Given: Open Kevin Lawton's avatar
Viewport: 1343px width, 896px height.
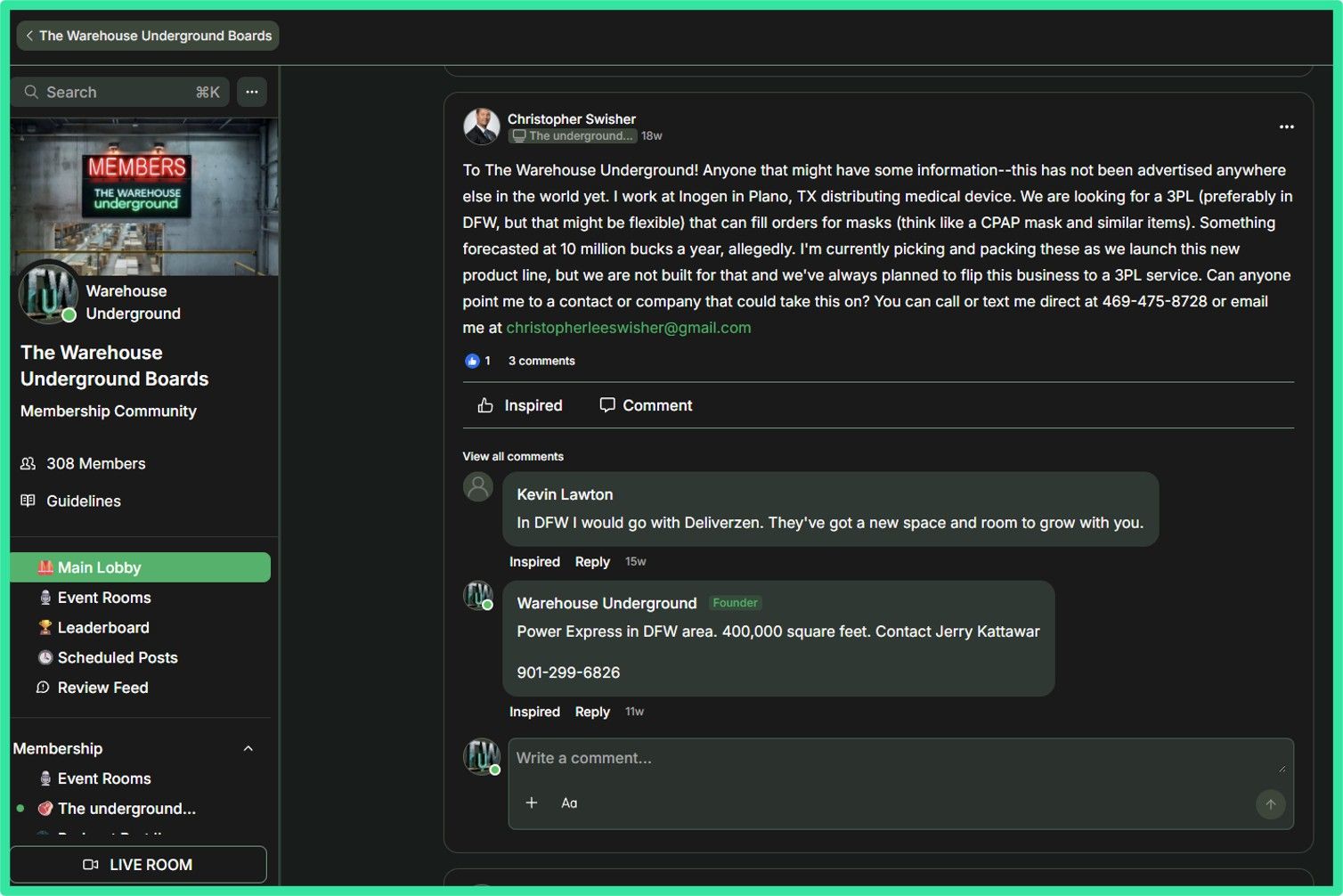Looking at the screenshot, I should 478,487.
